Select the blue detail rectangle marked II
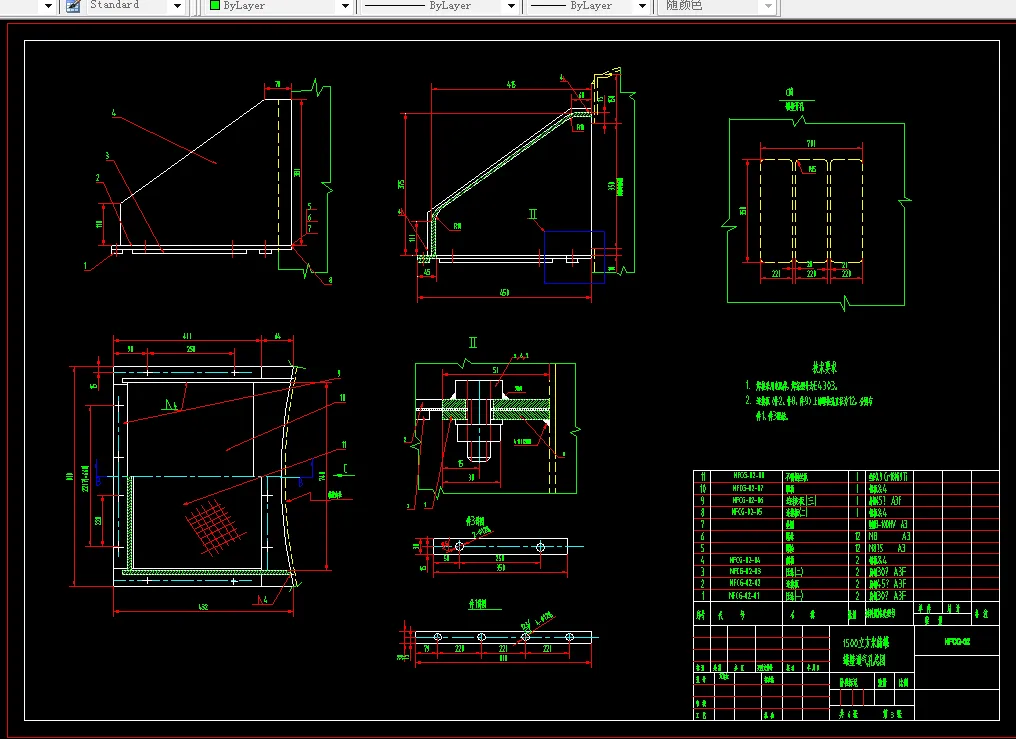1016x739 pixels. tap(574, 257)
